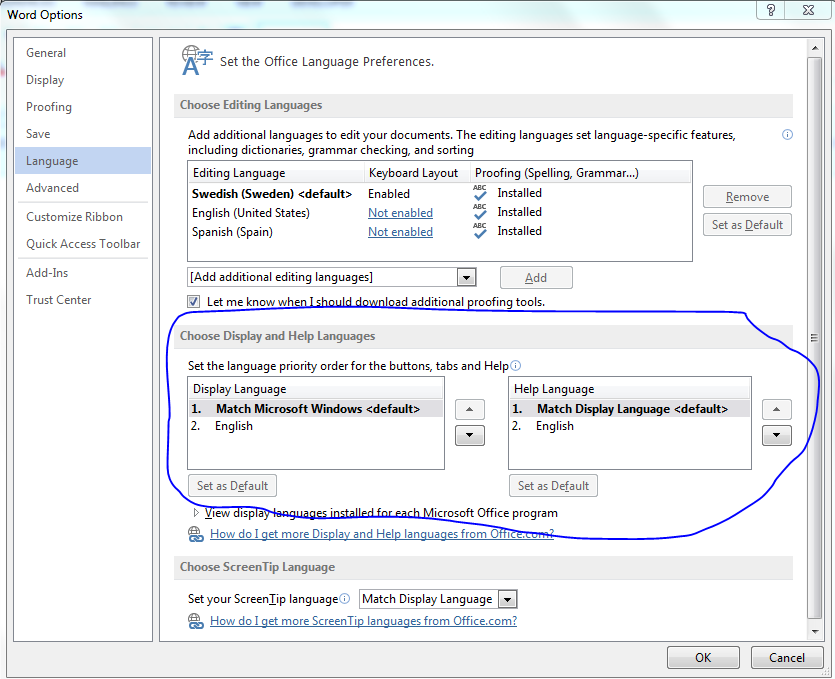Click the Display Language list header

click(316, 389)
